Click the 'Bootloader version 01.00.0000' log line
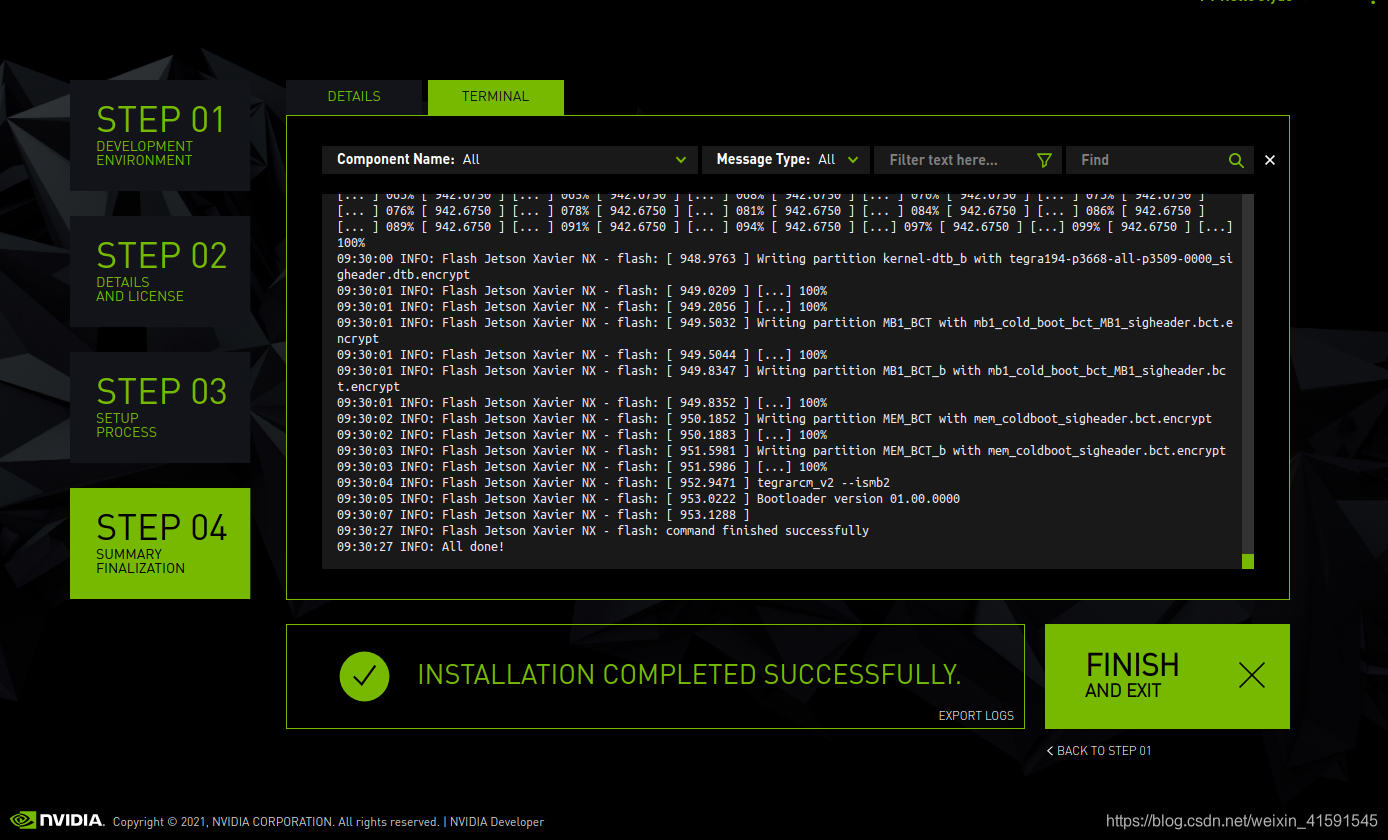Screen dimensions: 1388x840 (x=648, y=499)
